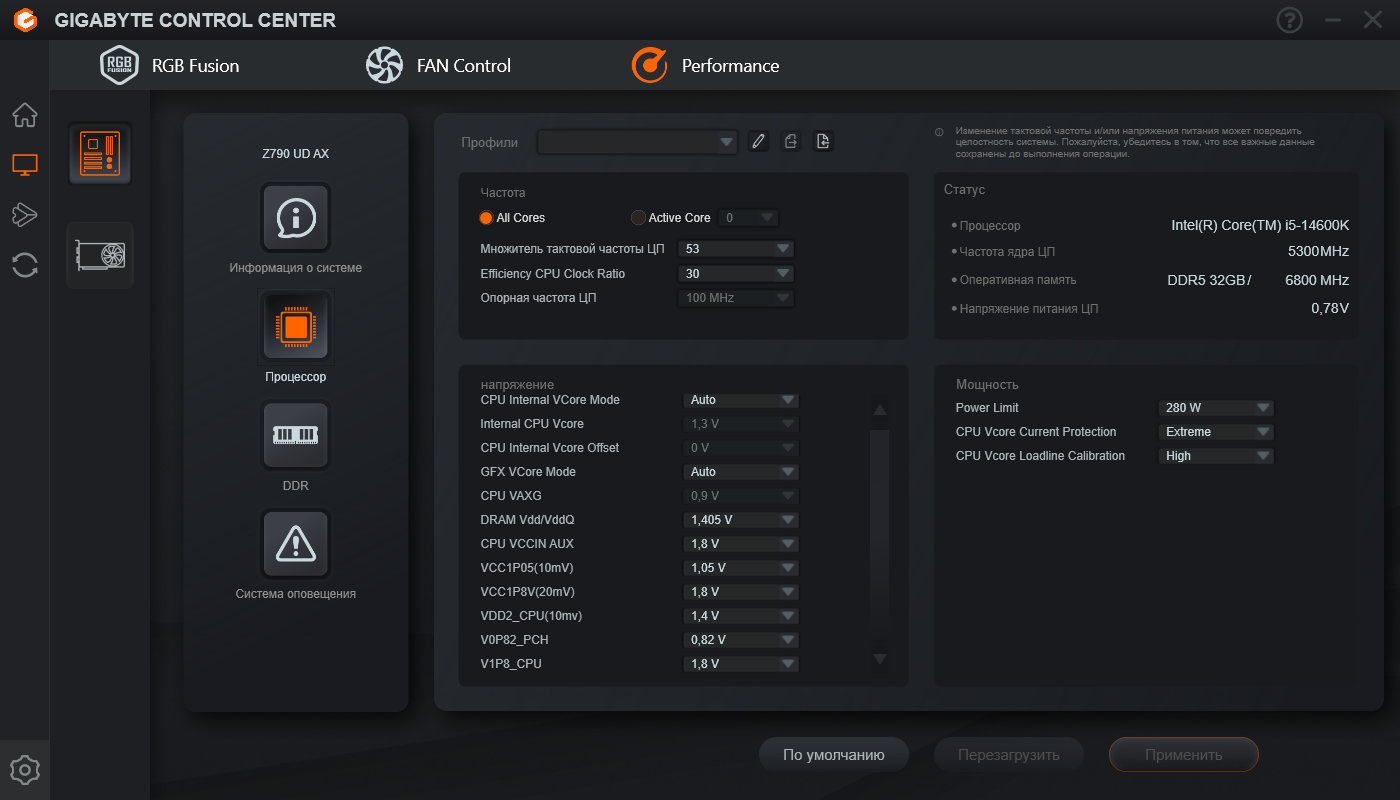The width and height of the screenshot is (1400, 800).
Task: Select the graphics card device icon
Action: point(100,255)
